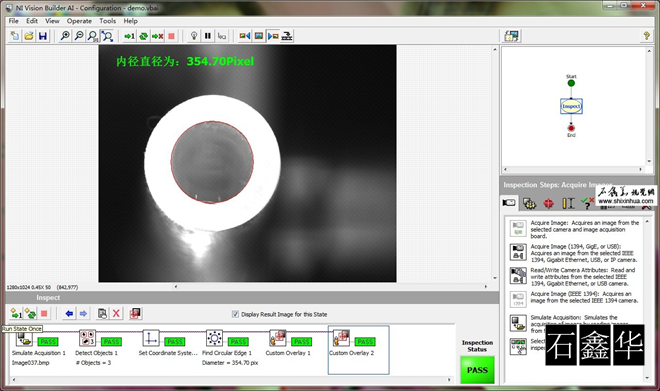This screenshot has width=660, height=391.
Task: Open the Locate Features red target tab
Action: [548, 204]
